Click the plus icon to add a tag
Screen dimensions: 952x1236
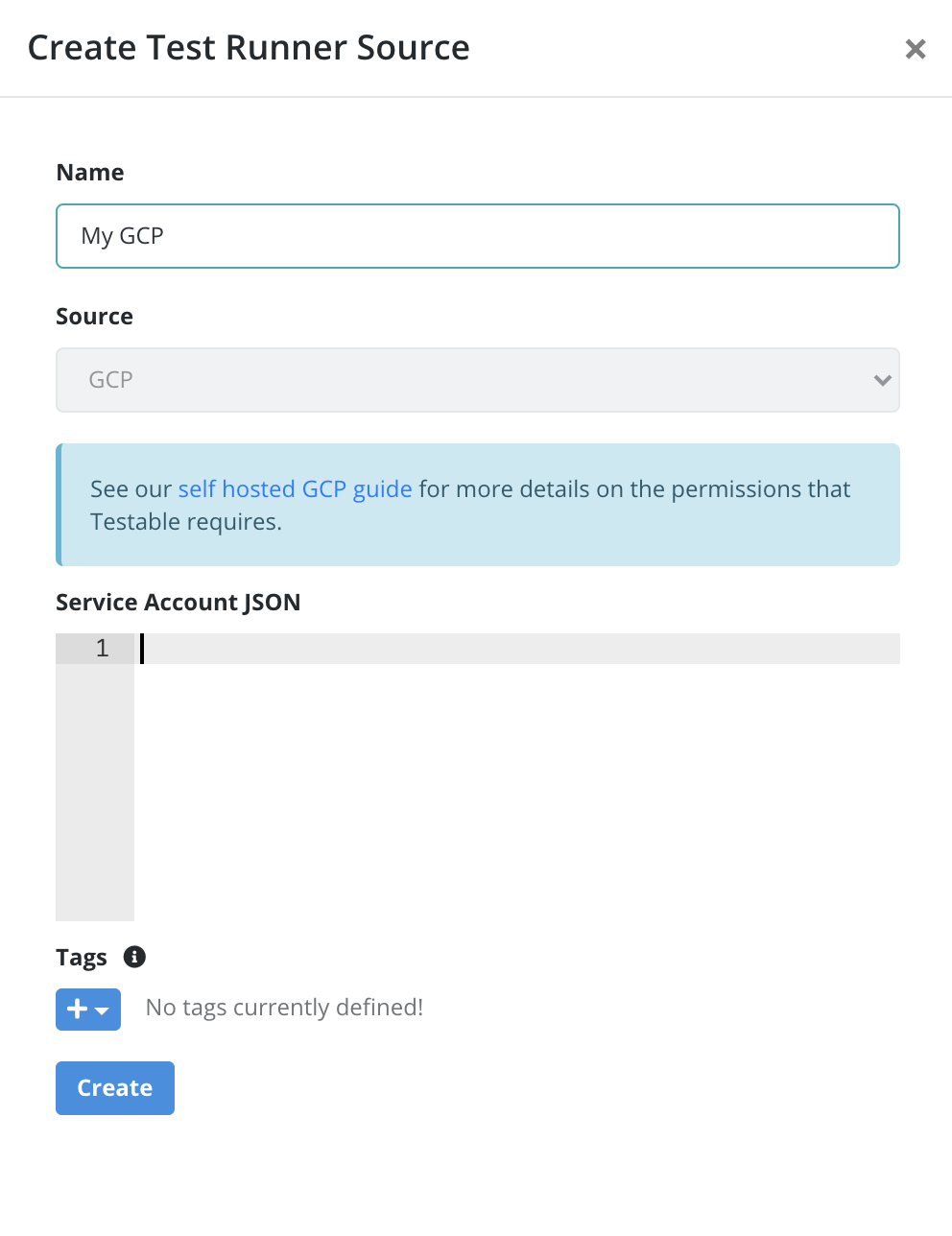[x=78, y=1010]
